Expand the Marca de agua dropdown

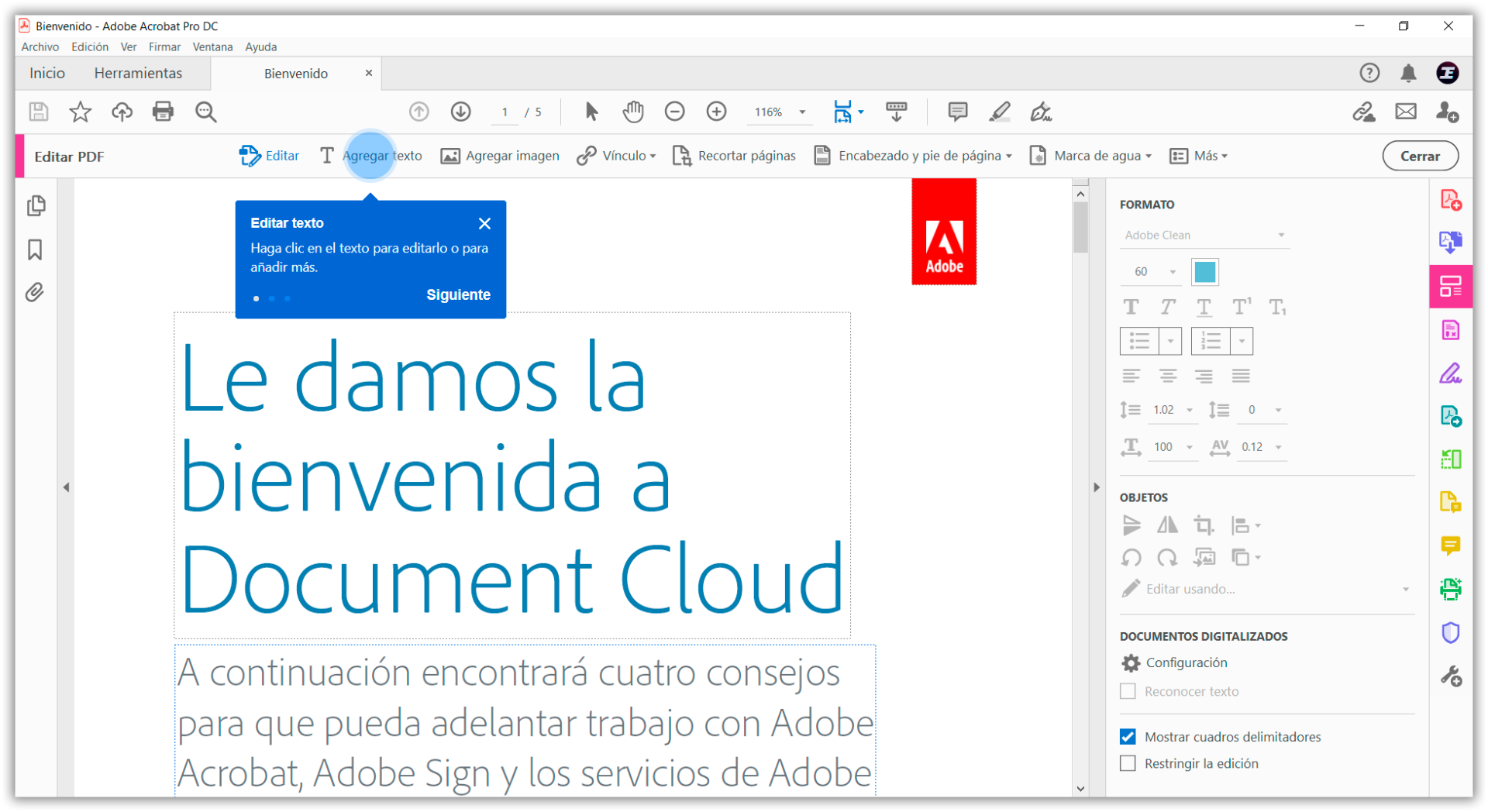point(1090,156)
